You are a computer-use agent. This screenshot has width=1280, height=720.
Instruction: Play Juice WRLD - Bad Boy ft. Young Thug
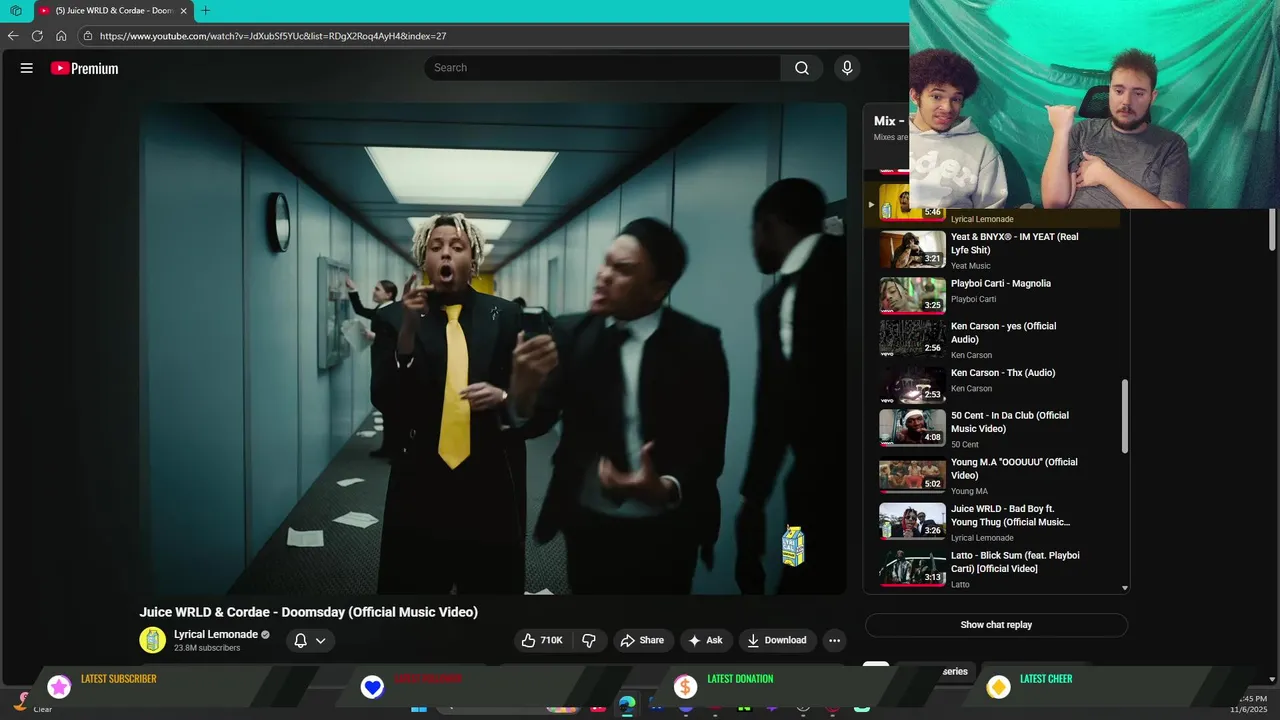tap(1011, 515)
